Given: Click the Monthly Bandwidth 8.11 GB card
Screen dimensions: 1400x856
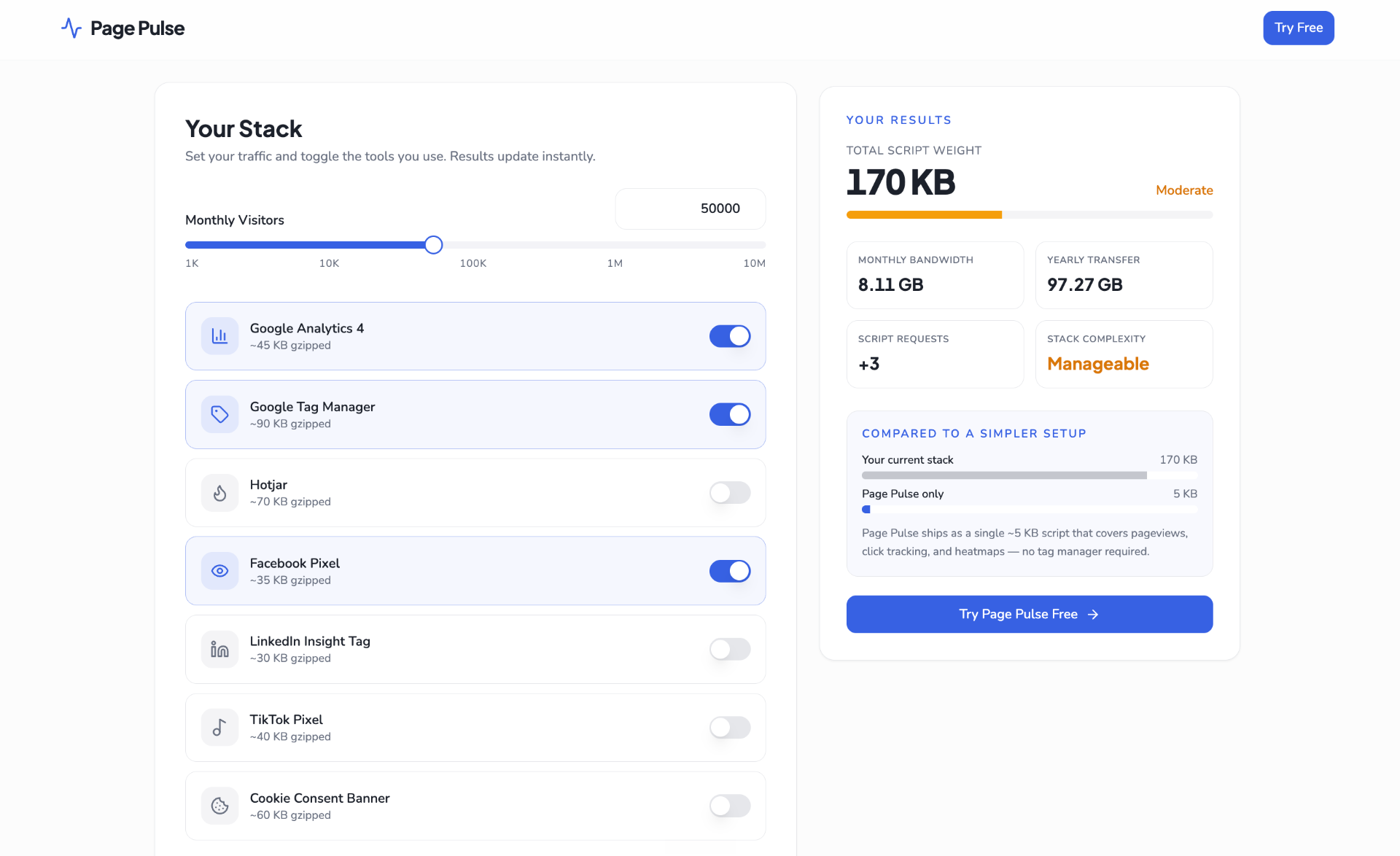Looking at the screenshot, I should (x=935, y=275).
